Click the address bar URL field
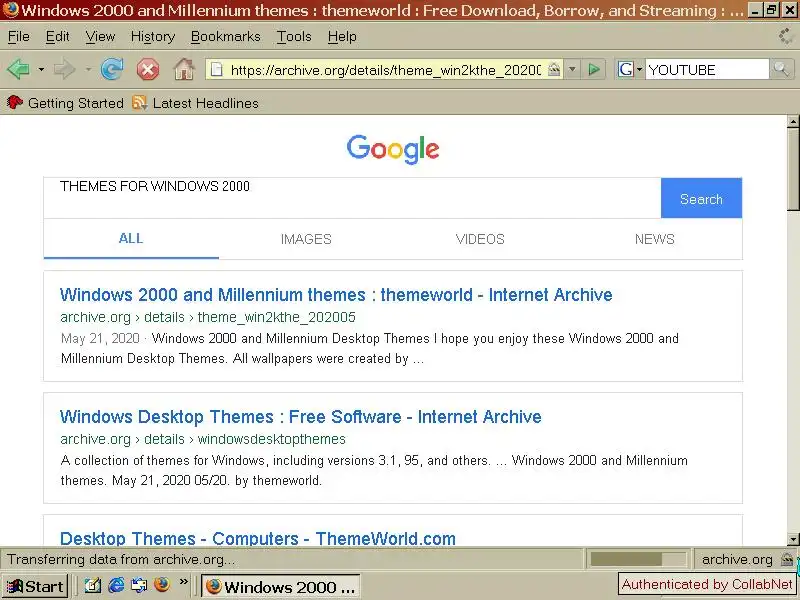 pos(385,70)
